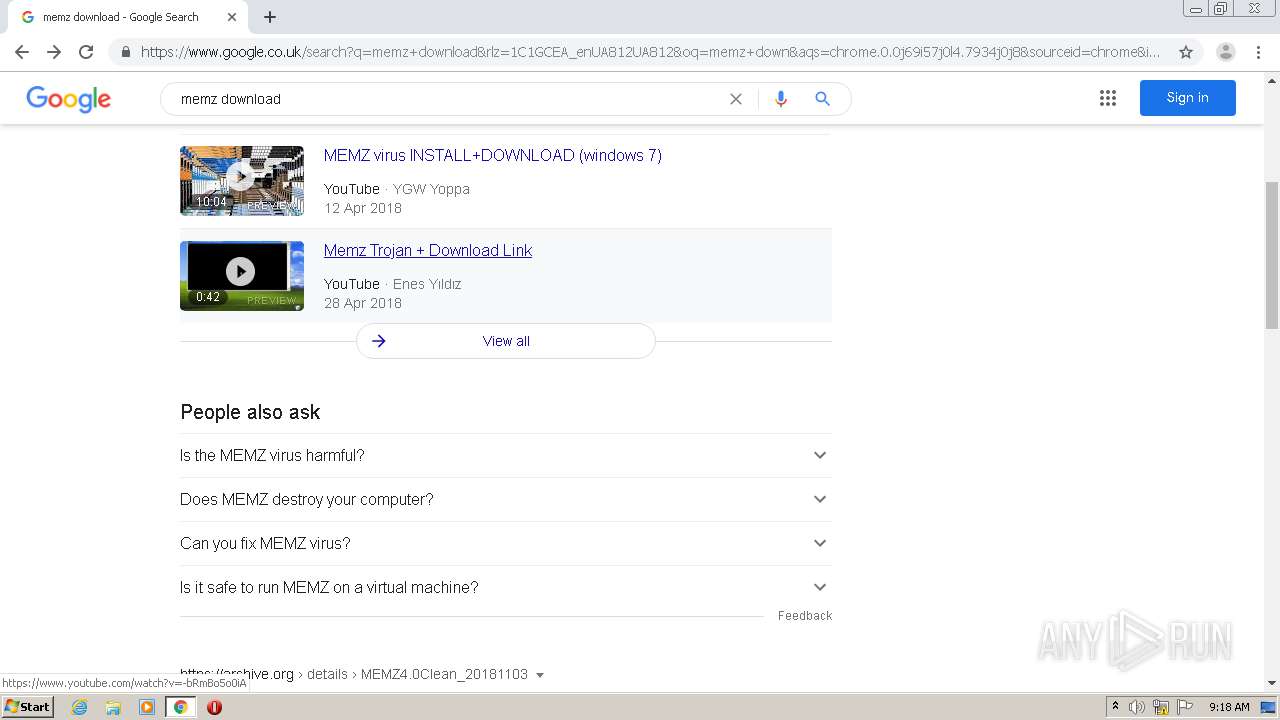
Task: Go forward to the next page
Action: 54,52
